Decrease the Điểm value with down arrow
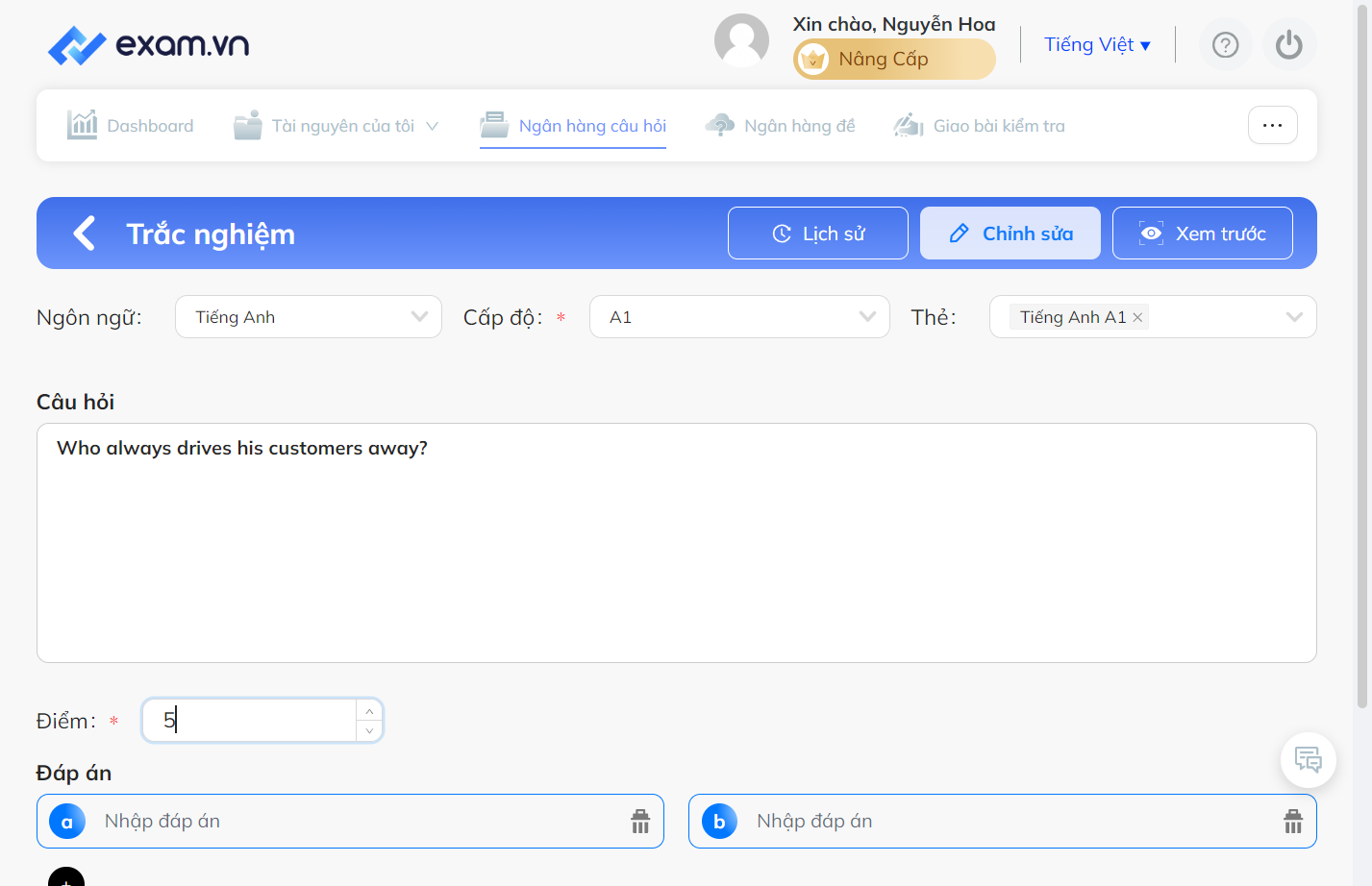The image size is (1372, 886). 369,731
